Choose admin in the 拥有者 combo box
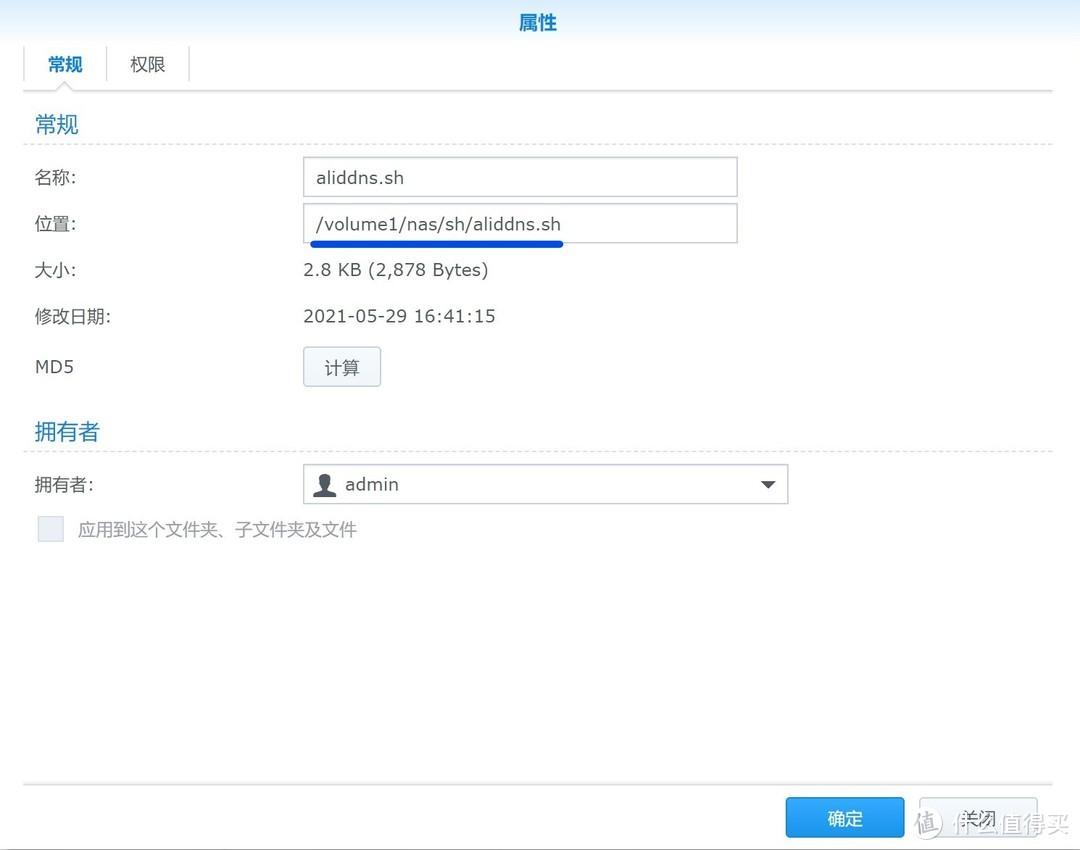This screenshot has height=850, width=1080. [x=545, y=484]
